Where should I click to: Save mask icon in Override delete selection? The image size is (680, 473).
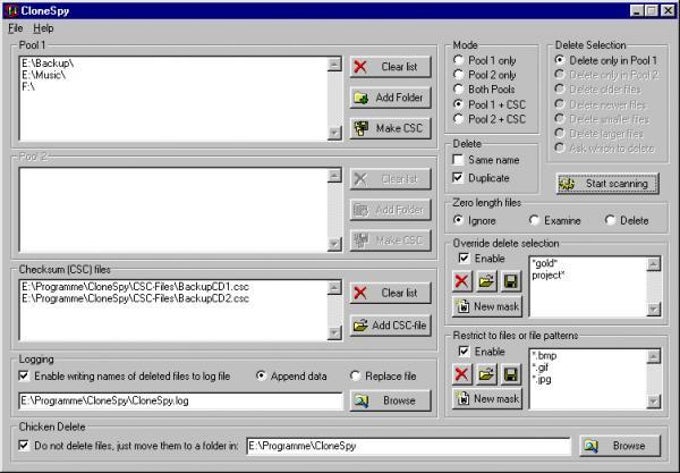tap(511, 281)
